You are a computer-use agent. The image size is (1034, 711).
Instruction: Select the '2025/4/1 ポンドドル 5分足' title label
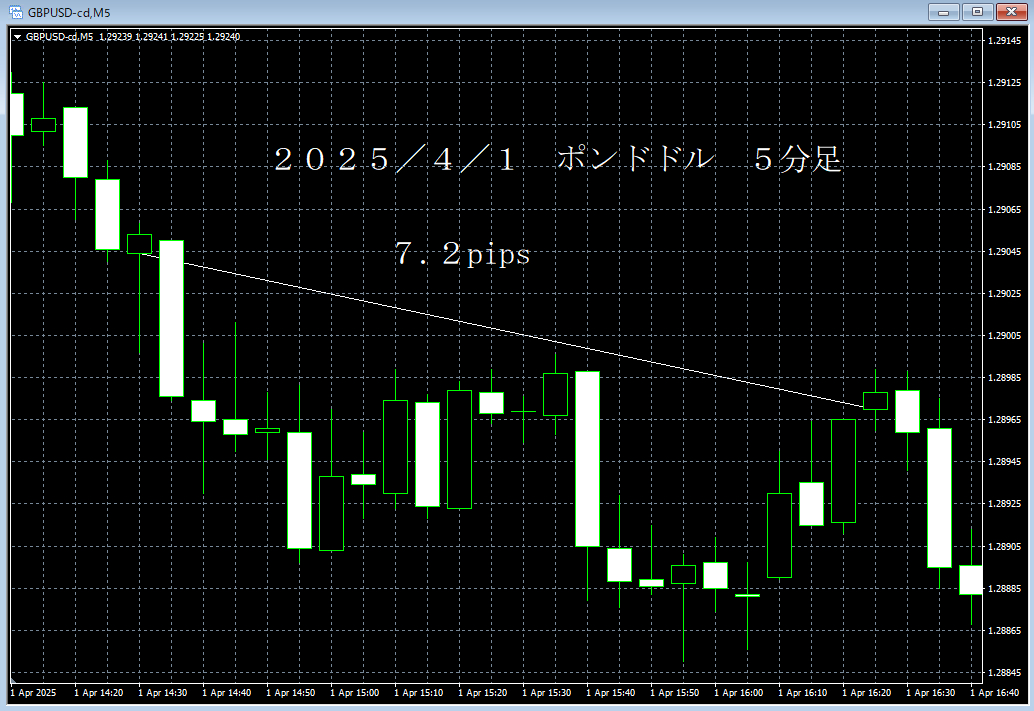[x=558, y=159]
